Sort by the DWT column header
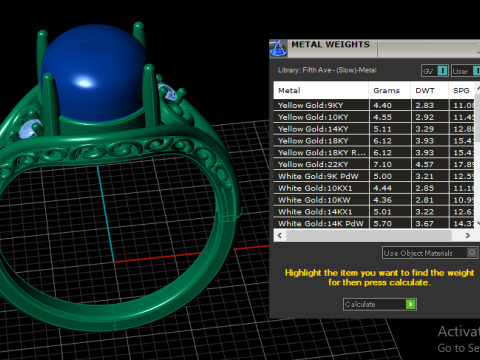Viewport: 480px width, 360px height. 430,90
